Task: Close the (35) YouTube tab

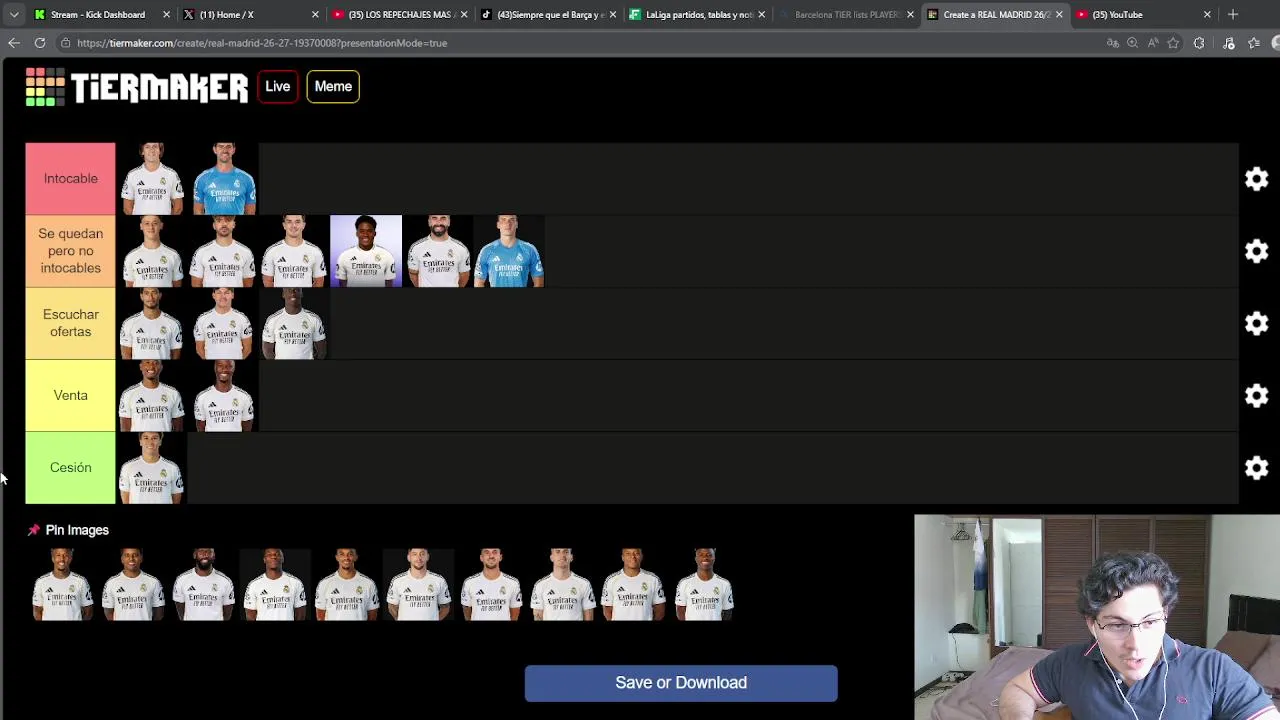Action: pyautogui.click(x=1207, y=14)
